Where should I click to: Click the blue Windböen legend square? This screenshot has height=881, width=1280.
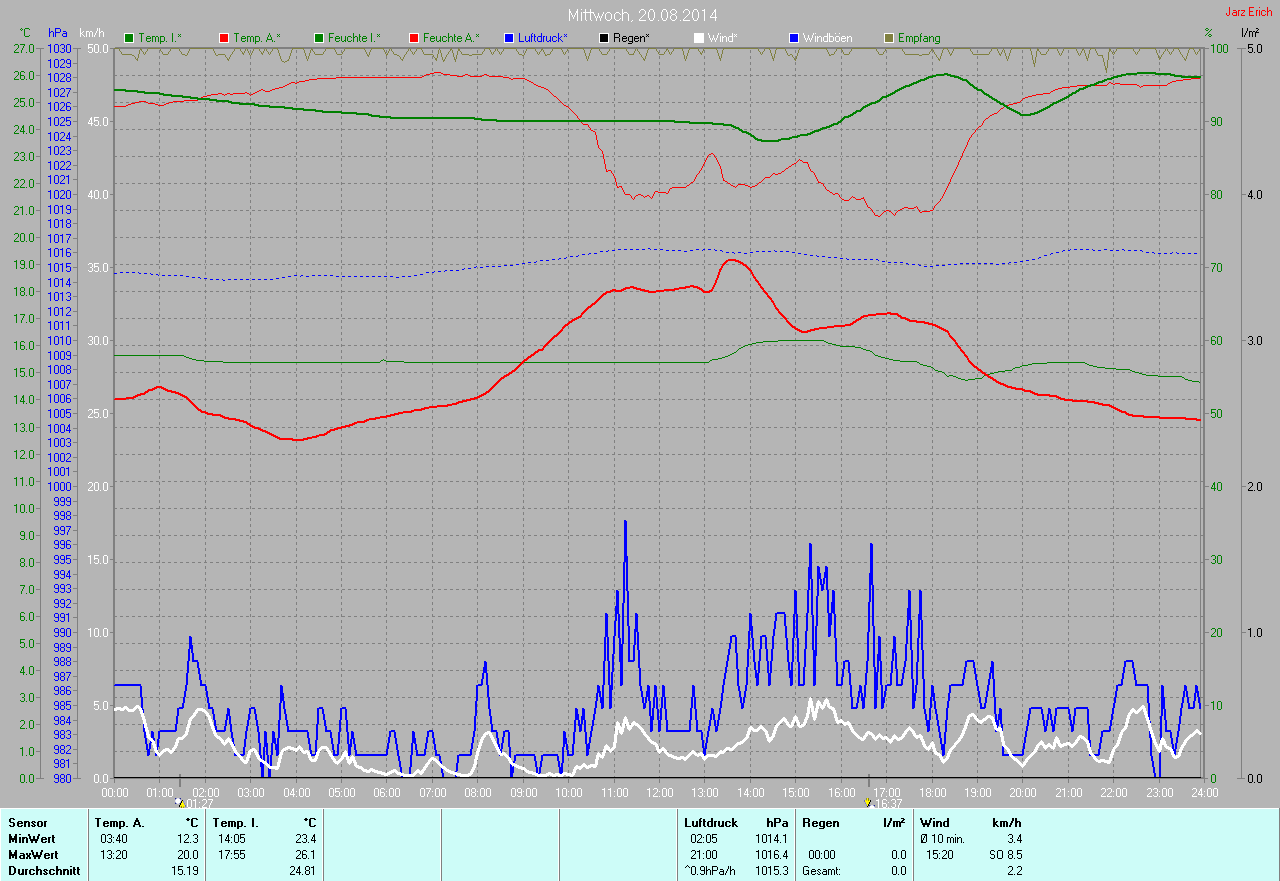[x=794, y=38]
